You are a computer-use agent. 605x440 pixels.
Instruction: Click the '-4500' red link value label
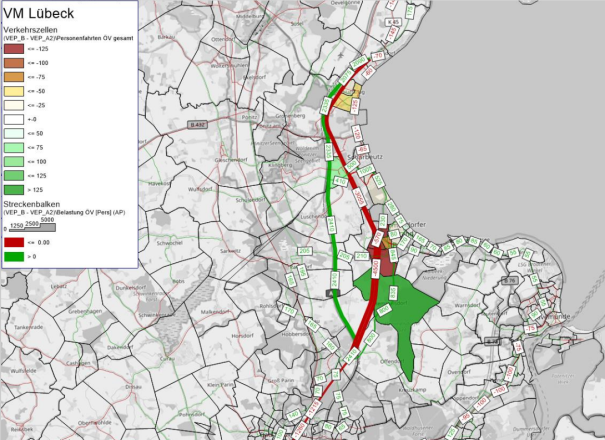click(375, 268)
